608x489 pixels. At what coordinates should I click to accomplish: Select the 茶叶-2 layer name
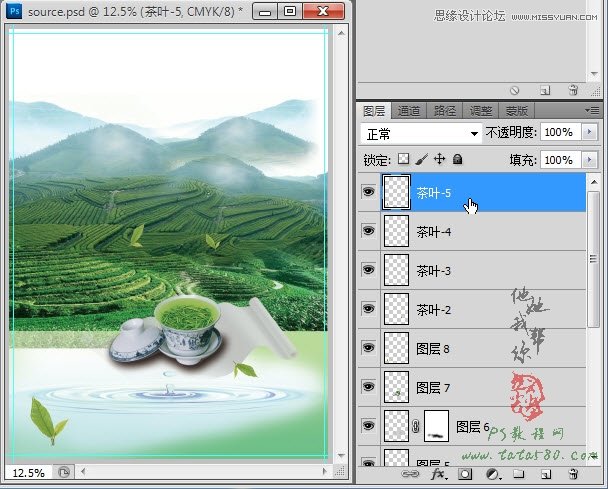pos(434,310)
